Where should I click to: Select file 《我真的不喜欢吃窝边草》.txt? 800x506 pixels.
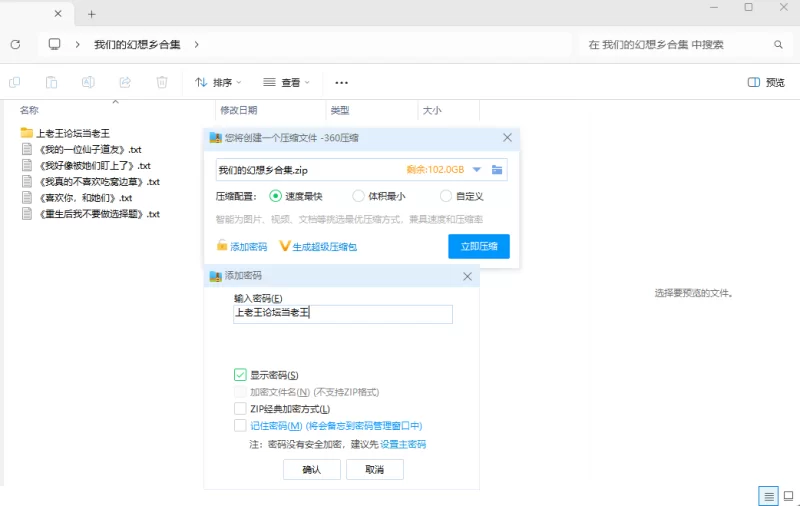coord(99,182)
